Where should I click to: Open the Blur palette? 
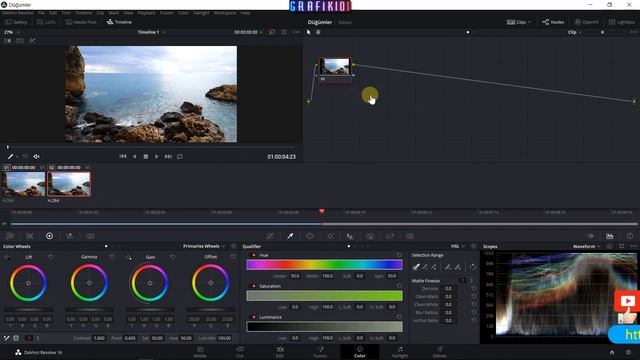click(x=350, y=236)
